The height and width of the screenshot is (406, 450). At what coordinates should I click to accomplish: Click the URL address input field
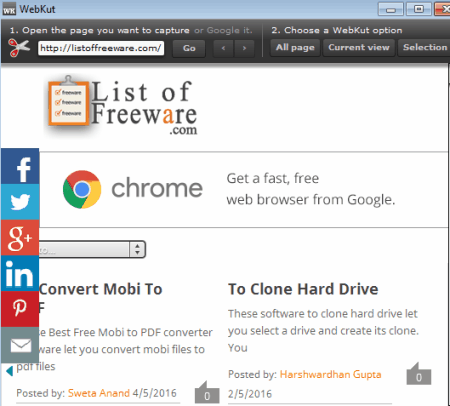click(x=101, y=48)
